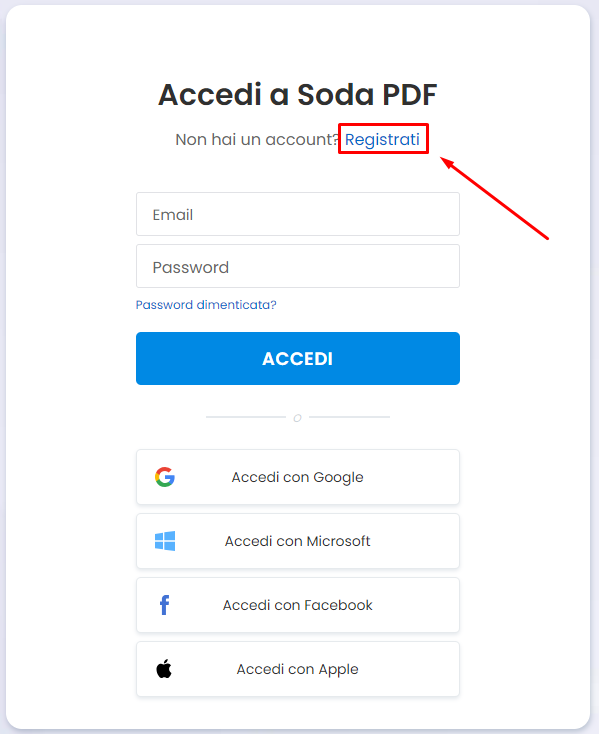Focus the Email input field
The image size is (599, 734).
pos(298,214)
